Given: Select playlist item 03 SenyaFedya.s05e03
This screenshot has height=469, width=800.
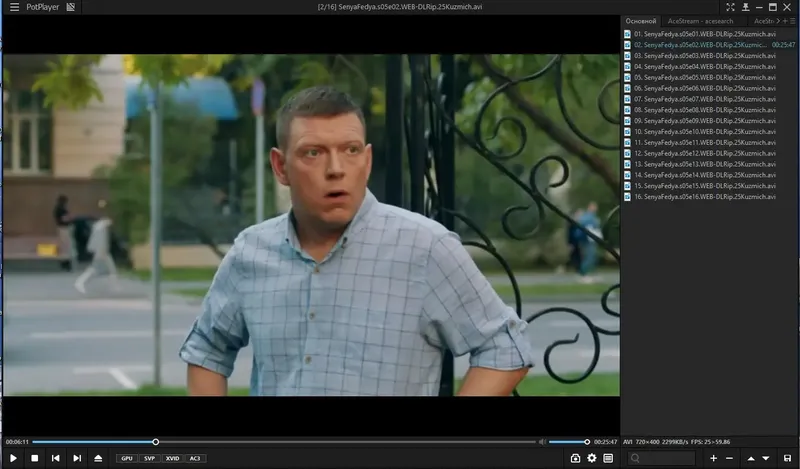Looking at the screenshot, I should (710, 56).
